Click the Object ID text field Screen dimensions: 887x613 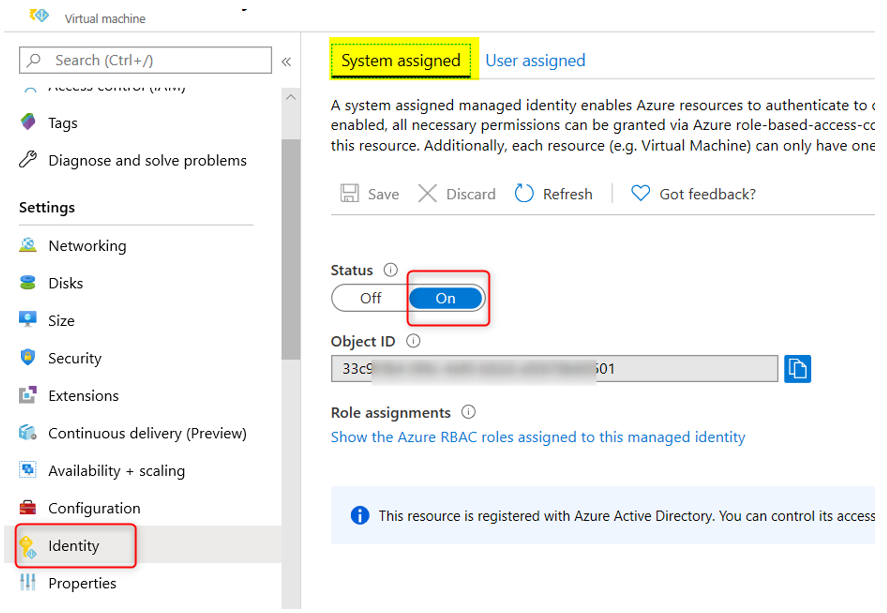[554, 369]
